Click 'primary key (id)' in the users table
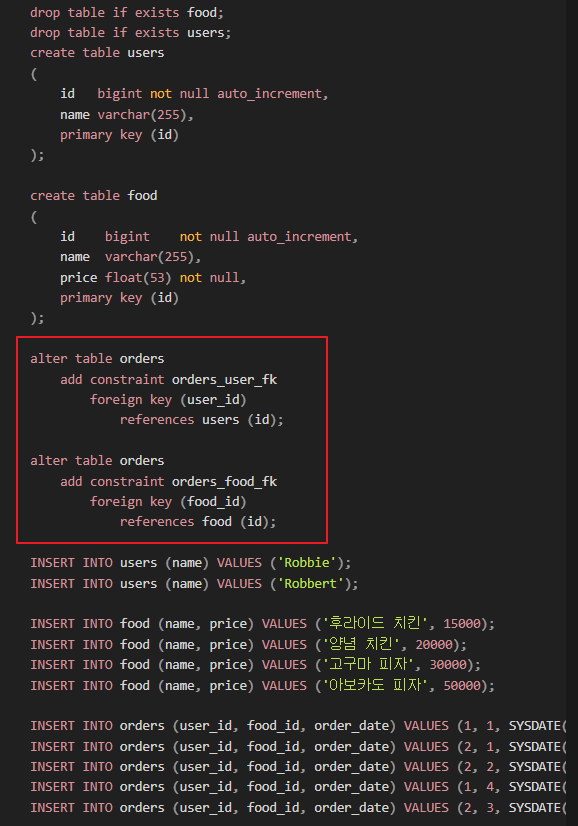 click(119, 135)
